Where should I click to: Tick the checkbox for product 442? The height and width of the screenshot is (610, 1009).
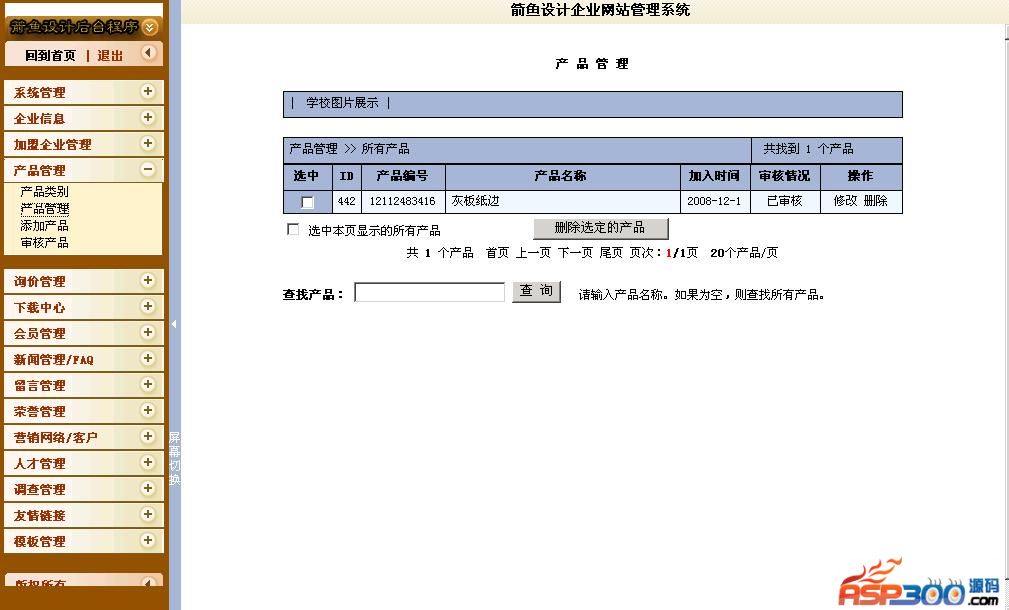pos(308,202)
